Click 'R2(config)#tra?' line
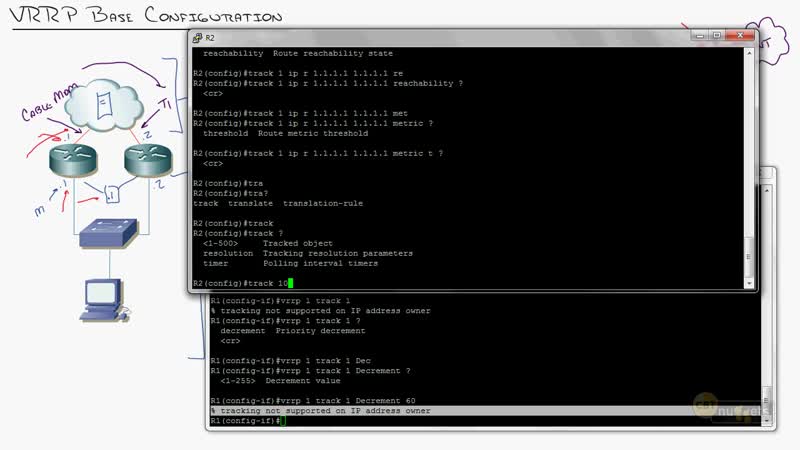This screenshot has width=800, height=450. pos(230,193)
